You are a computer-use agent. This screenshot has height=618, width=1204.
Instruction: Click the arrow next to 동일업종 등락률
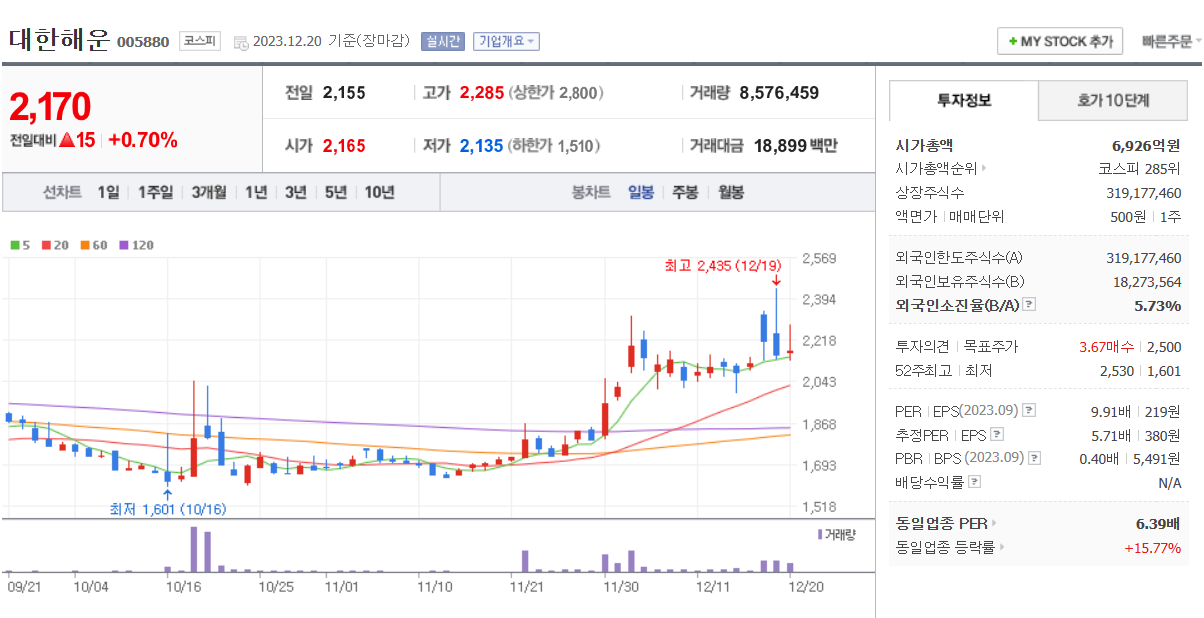point(1002,547)
